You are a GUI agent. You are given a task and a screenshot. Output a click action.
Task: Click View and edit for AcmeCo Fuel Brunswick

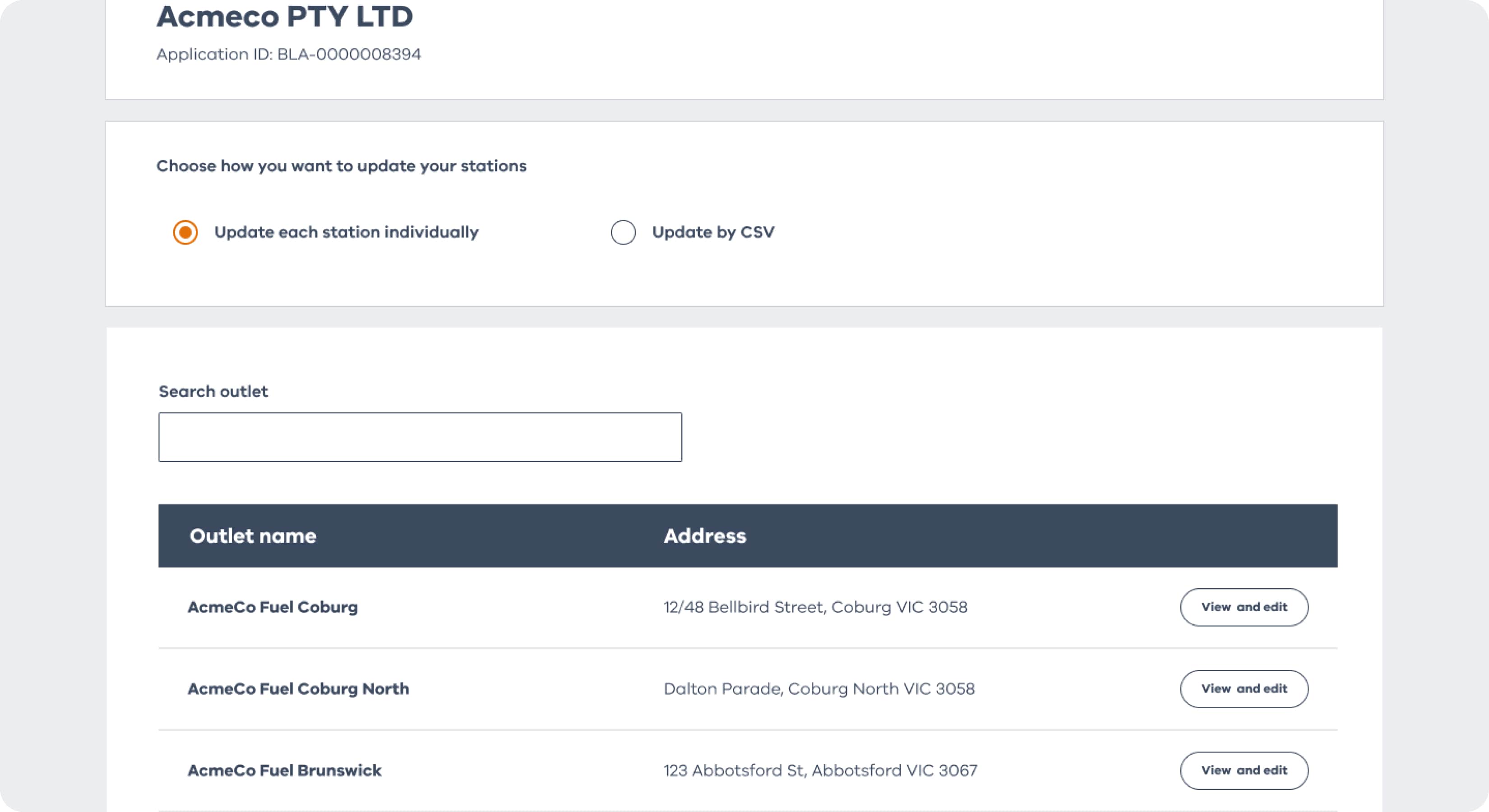click(1244, 770)
